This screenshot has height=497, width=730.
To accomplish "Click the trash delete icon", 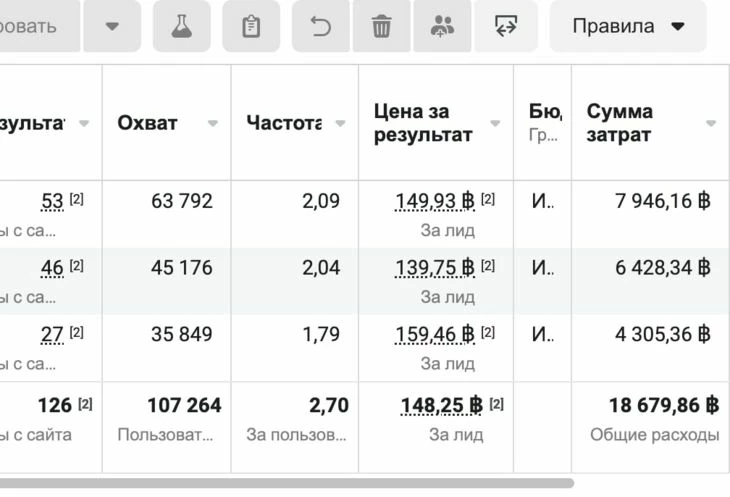I will (381, 27).
